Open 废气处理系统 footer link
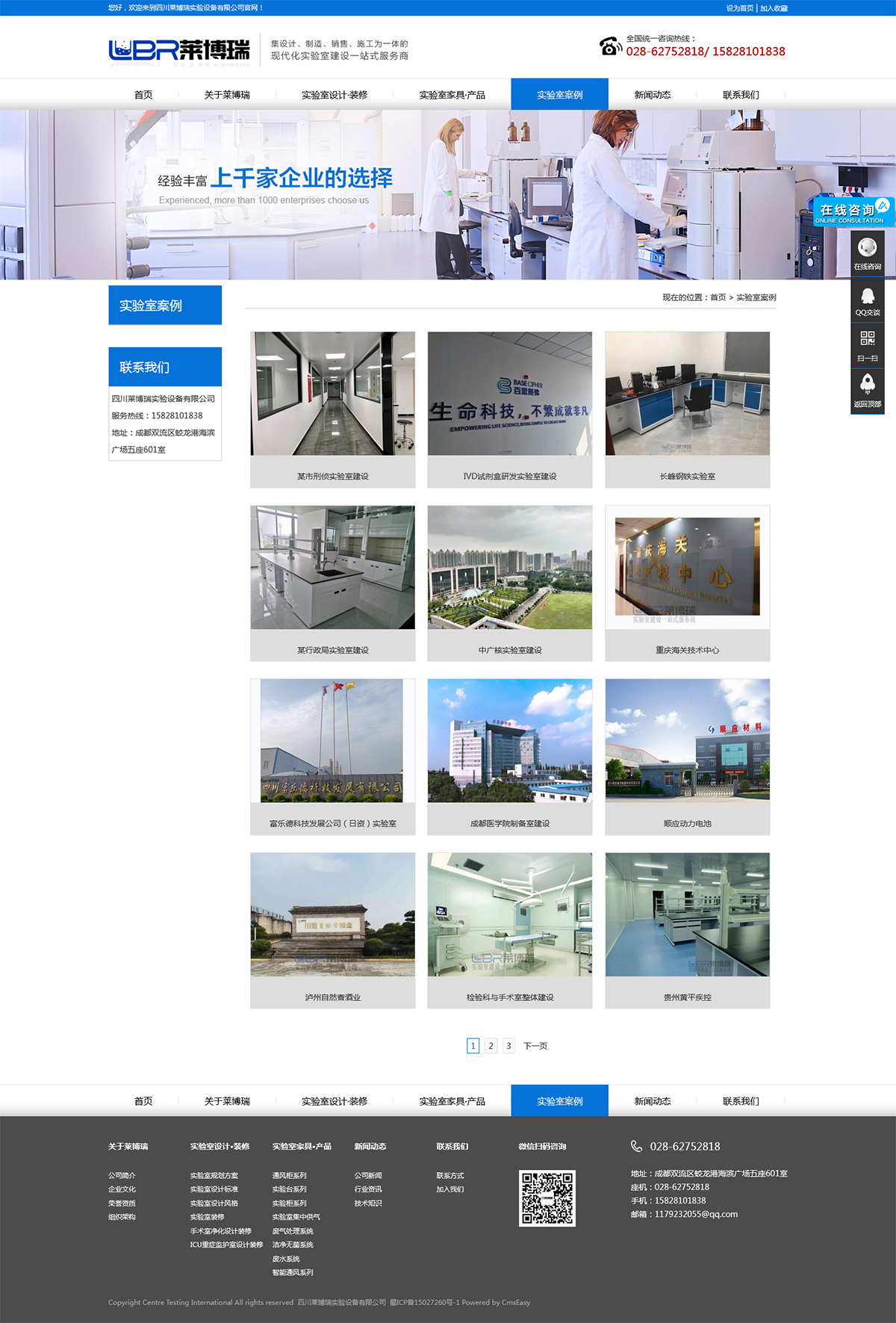The image size is (896, 1323). 293,1231
